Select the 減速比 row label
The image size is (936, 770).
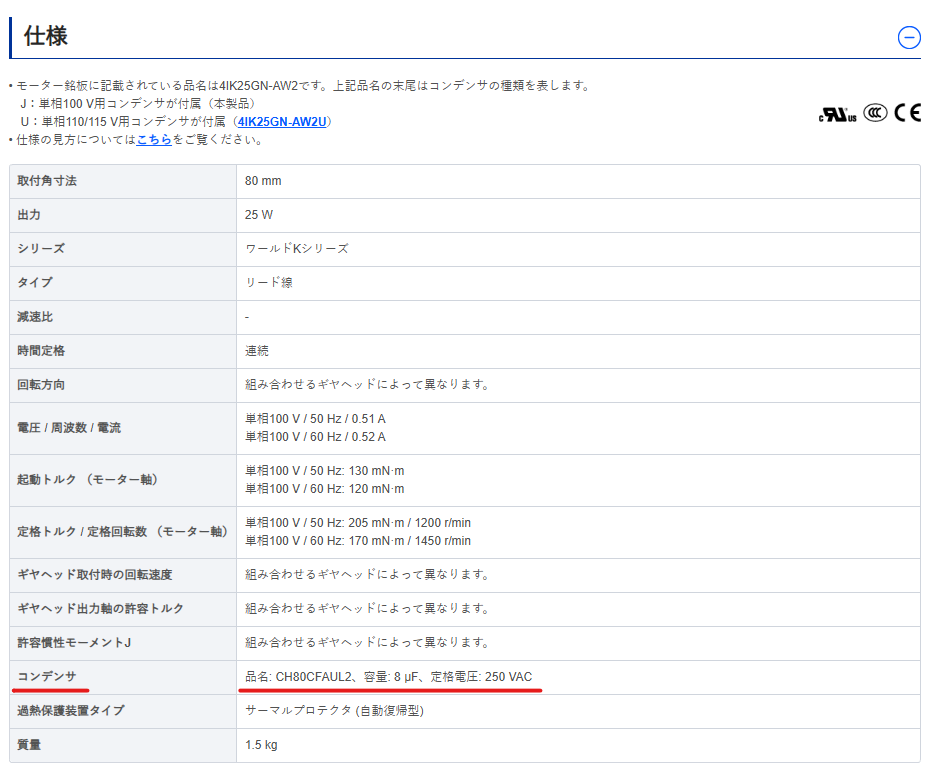click(x=35, y=317)
